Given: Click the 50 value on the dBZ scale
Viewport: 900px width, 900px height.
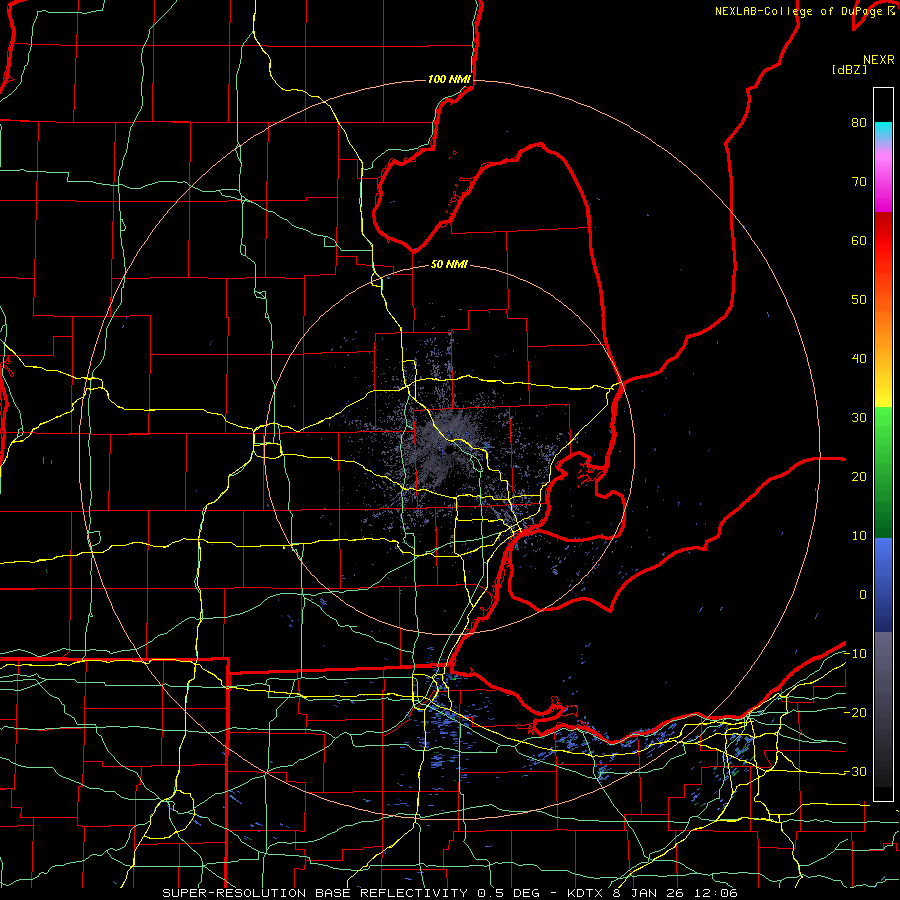Looking at the screenshot, I should [x=859, y=300].
